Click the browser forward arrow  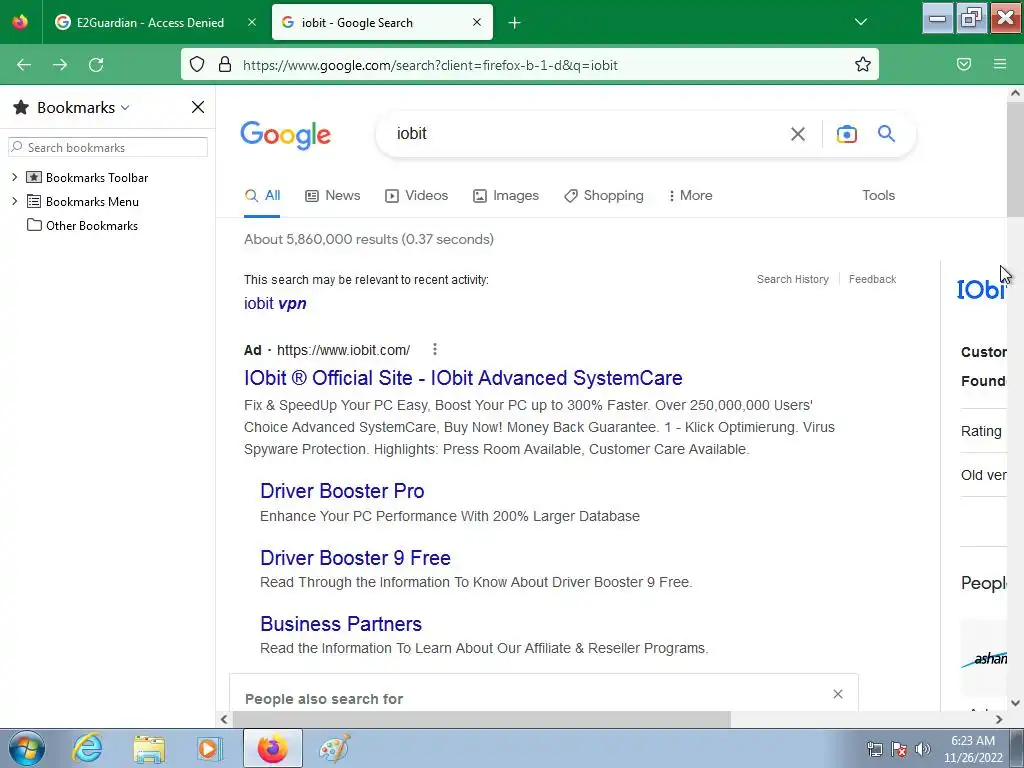[60, 65]
